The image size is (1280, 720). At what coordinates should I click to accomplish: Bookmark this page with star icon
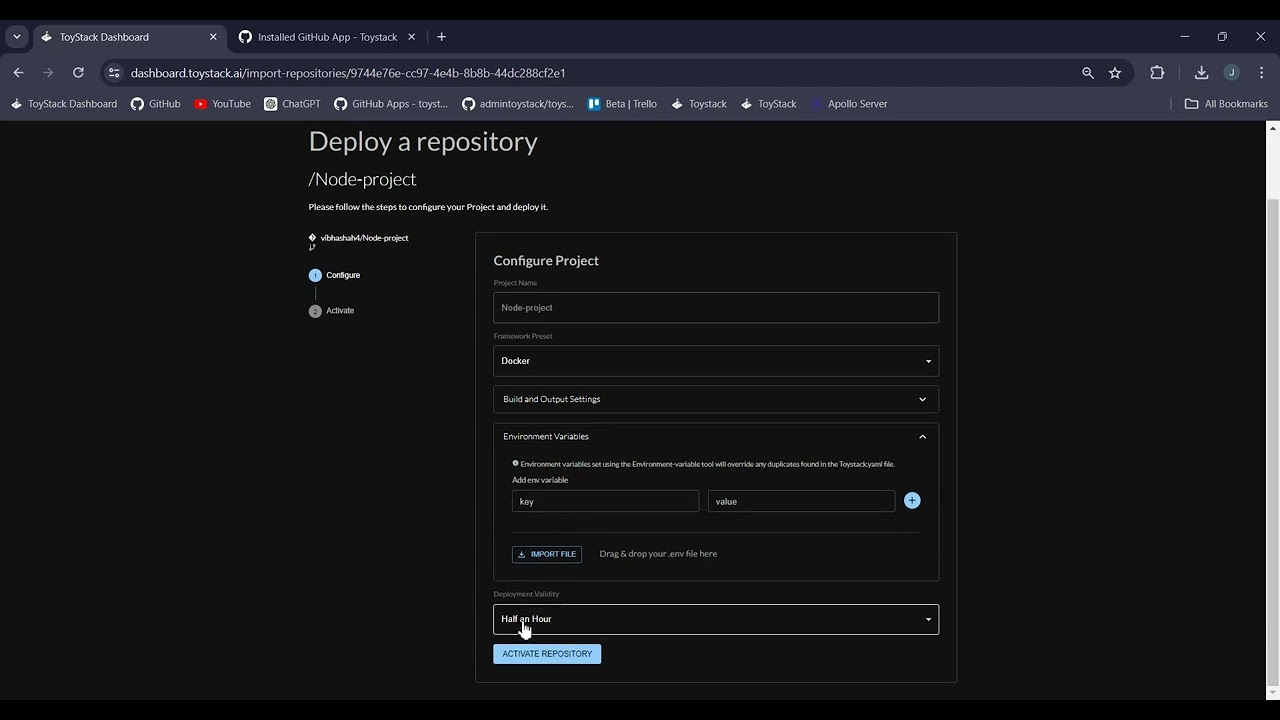pyautogui.click(x=1115, y=73)
